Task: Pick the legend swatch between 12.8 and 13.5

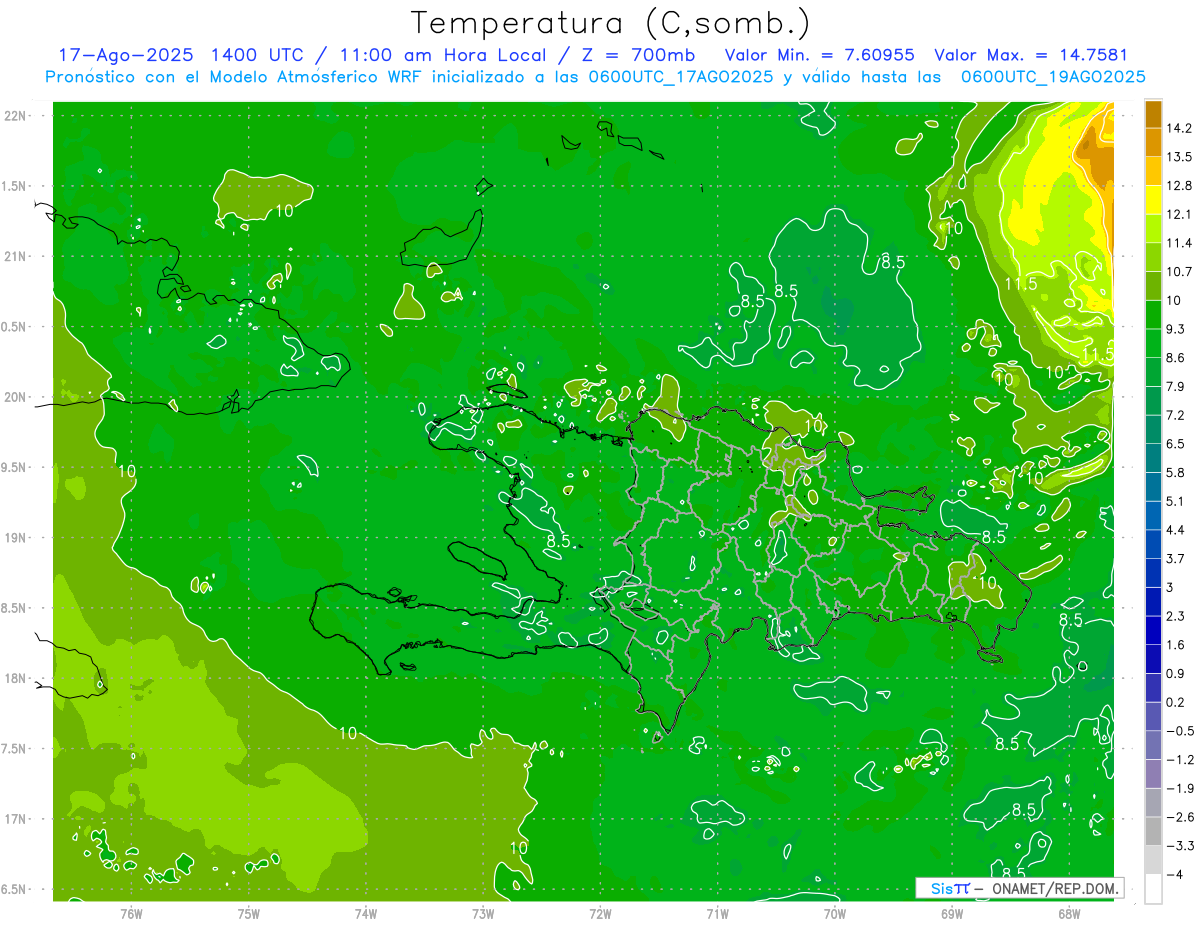Action: 1153,171
